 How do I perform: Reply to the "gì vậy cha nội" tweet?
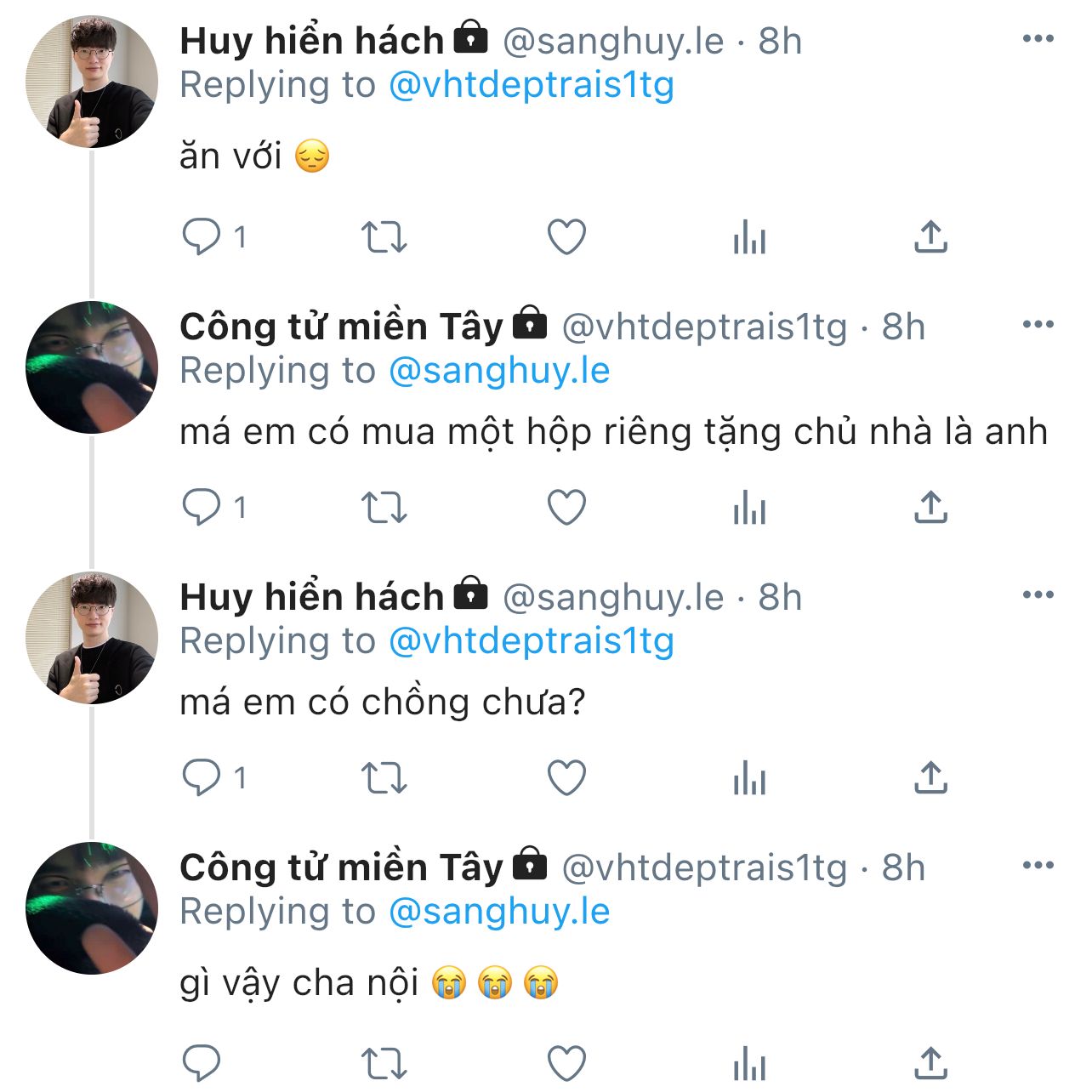[202, 1063]
